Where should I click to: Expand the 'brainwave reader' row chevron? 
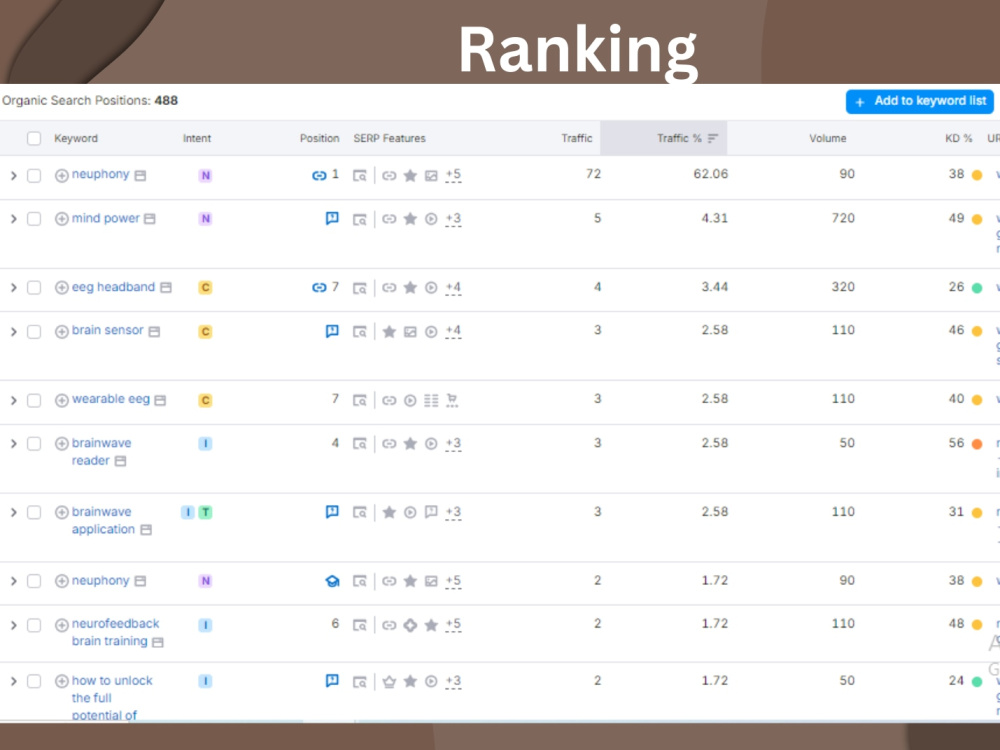(x=13, y=444)
